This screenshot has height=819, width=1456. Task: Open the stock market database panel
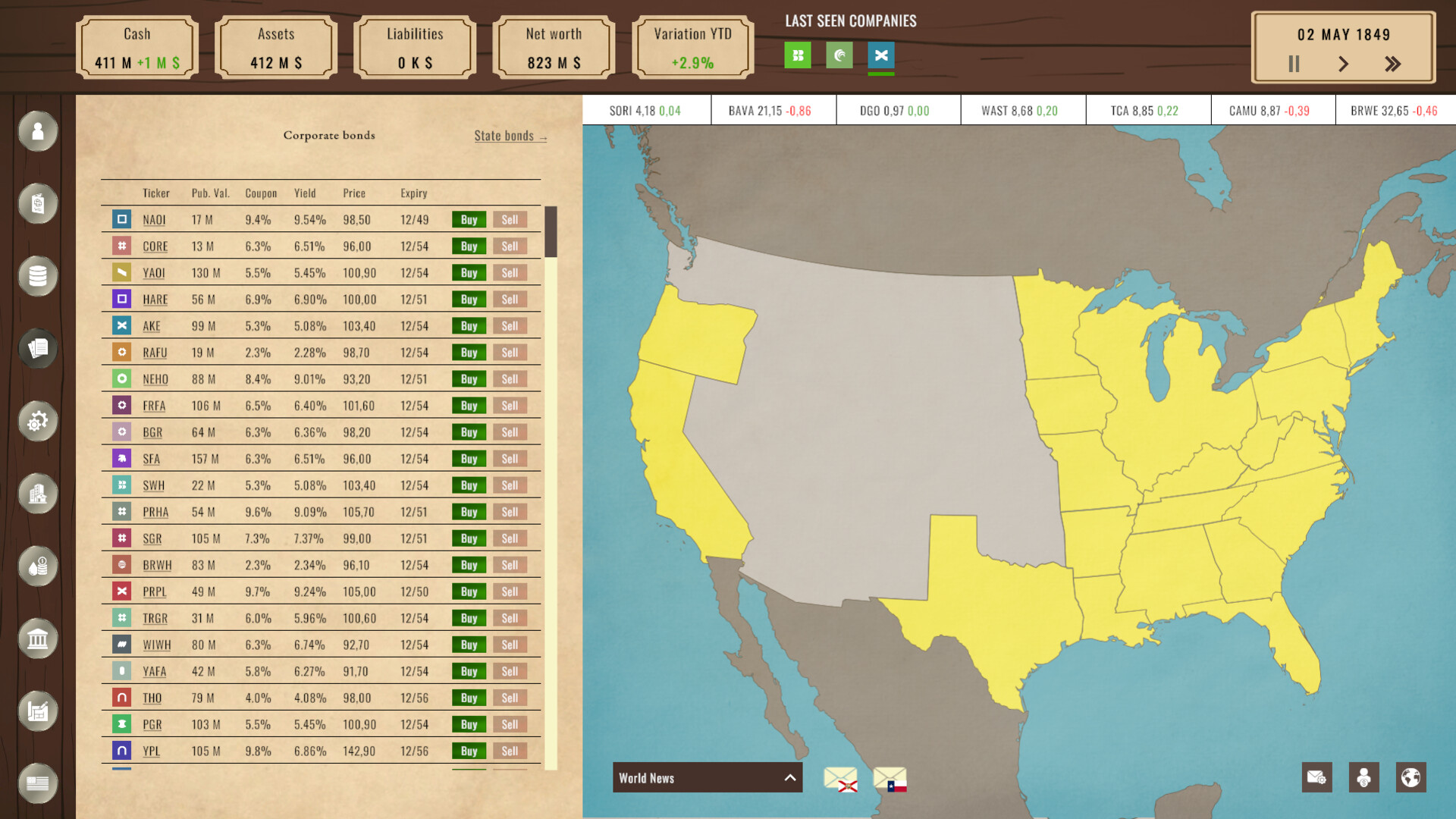coord(37,277)
